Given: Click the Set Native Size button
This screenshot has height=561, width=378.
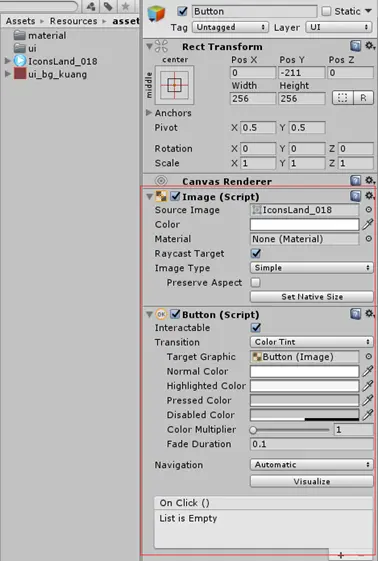Looking at the screenshot, I should click(x=311, y=297).
